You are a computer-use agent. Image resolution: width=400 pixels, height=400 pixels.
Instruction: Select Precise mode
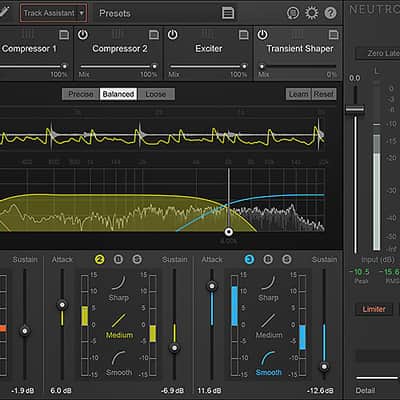tap(81, 94)
